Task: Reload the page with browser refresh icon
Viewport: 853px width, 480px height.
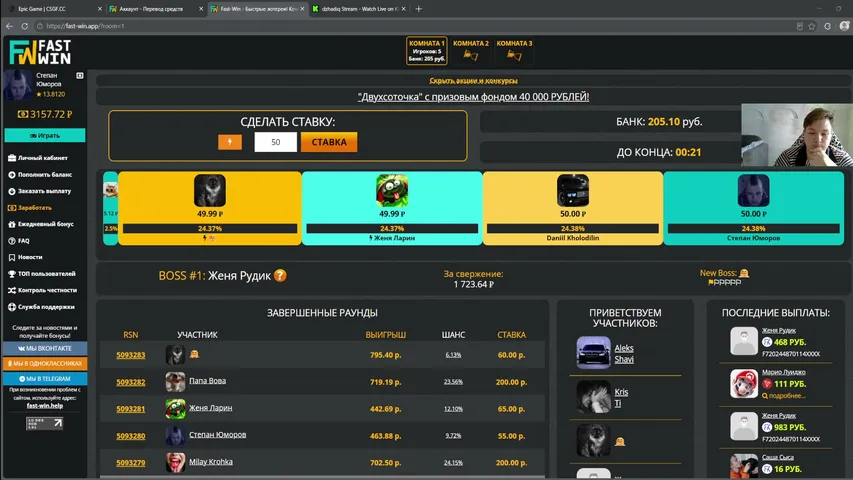Action: point(24,26)
